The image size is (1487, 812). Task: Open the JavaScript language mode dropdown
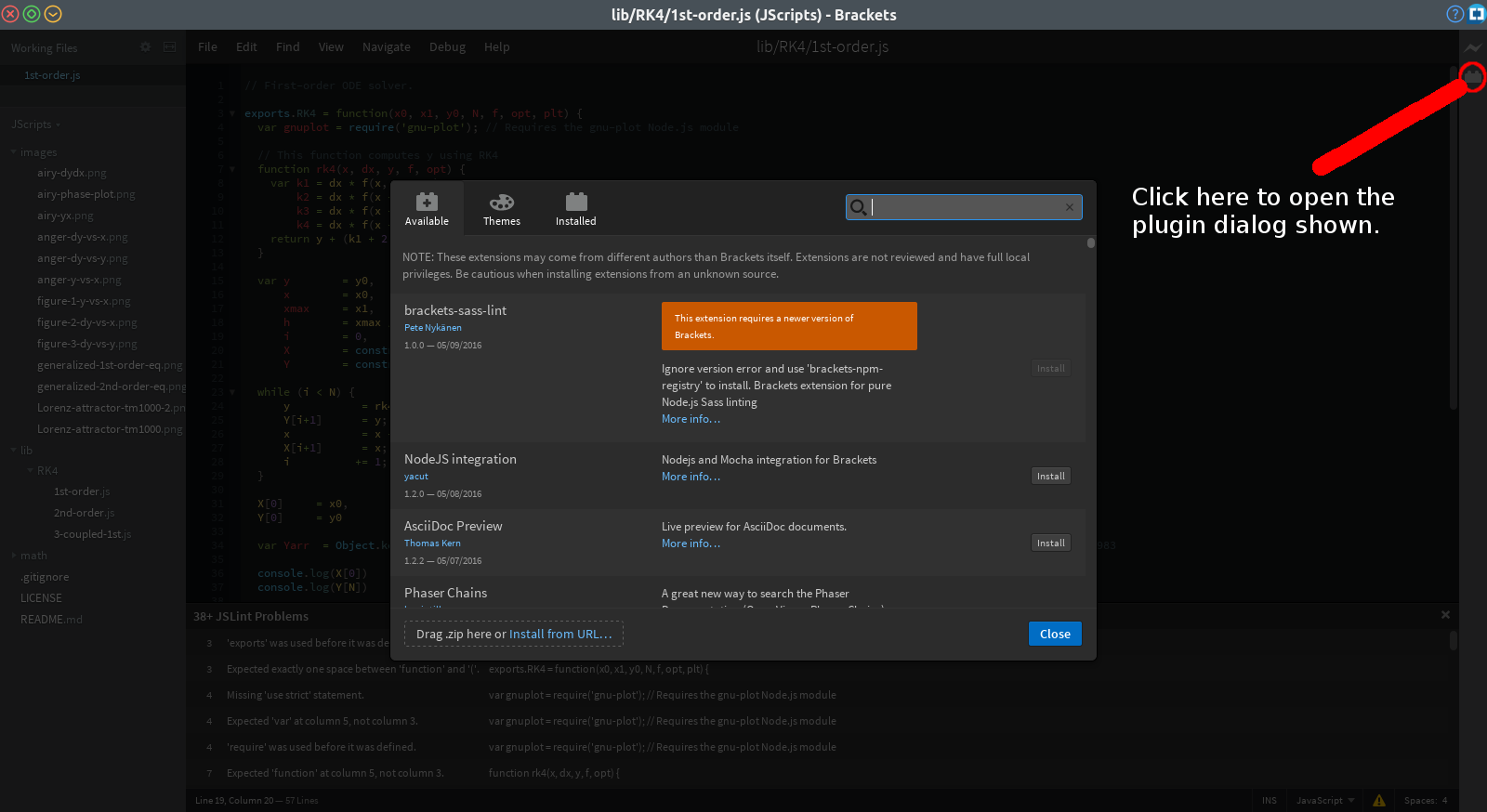pos(1325,801)
